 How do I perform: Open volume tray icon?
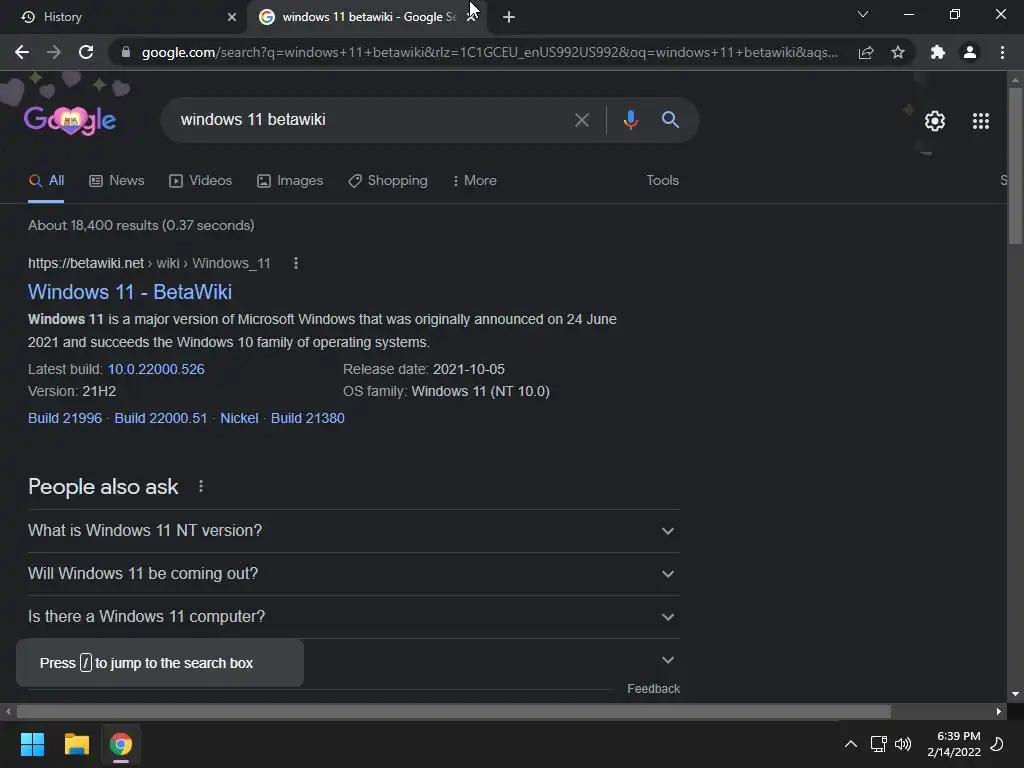[x=903, y=744]
